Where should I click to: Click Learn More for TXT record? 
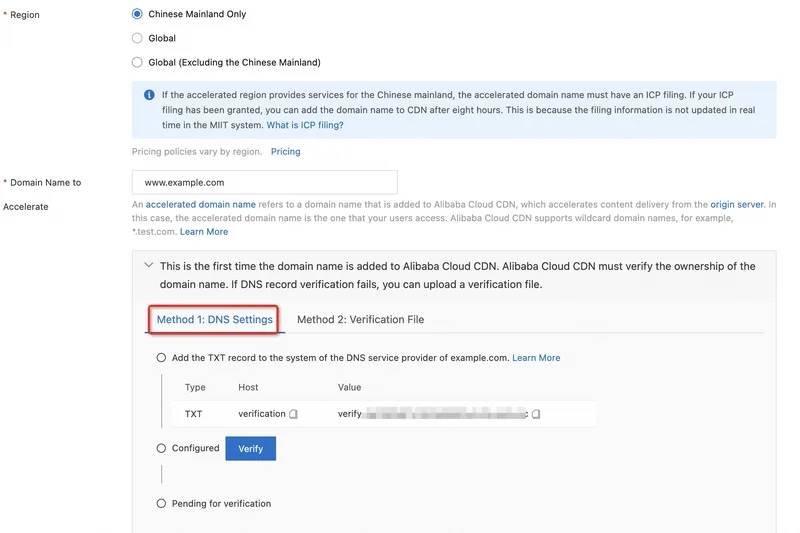pyautogui.click(x=536, y=358)
